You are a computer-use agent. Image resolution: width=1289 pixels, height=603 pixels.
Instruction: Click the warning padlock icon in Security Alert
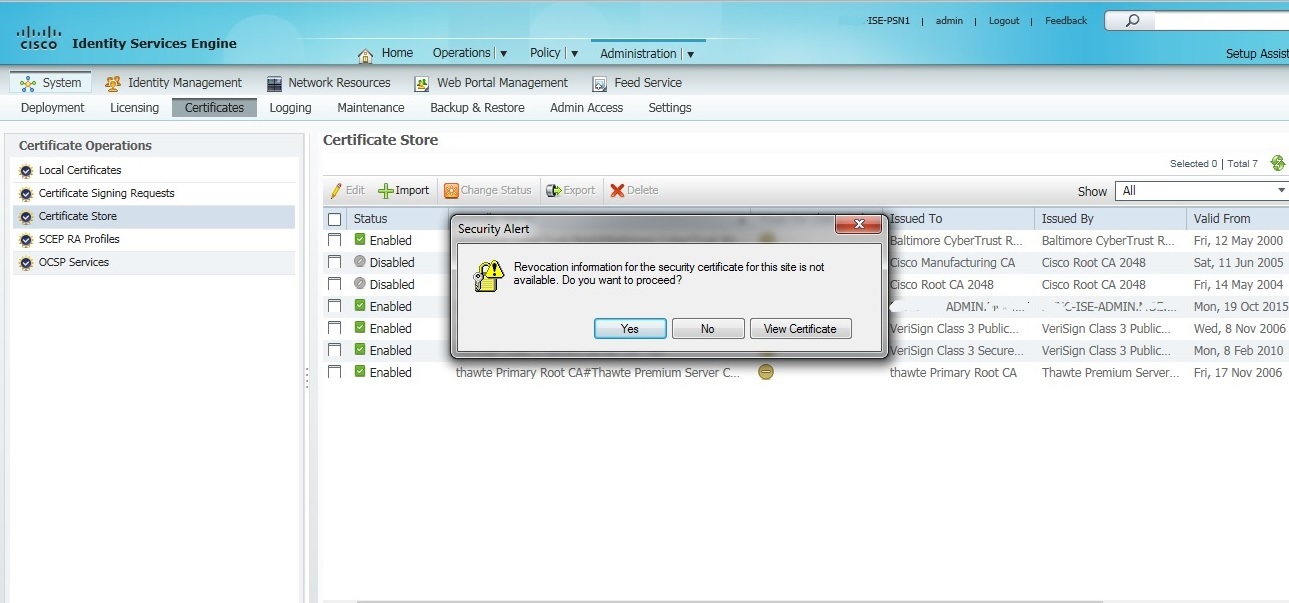(488, 276)
